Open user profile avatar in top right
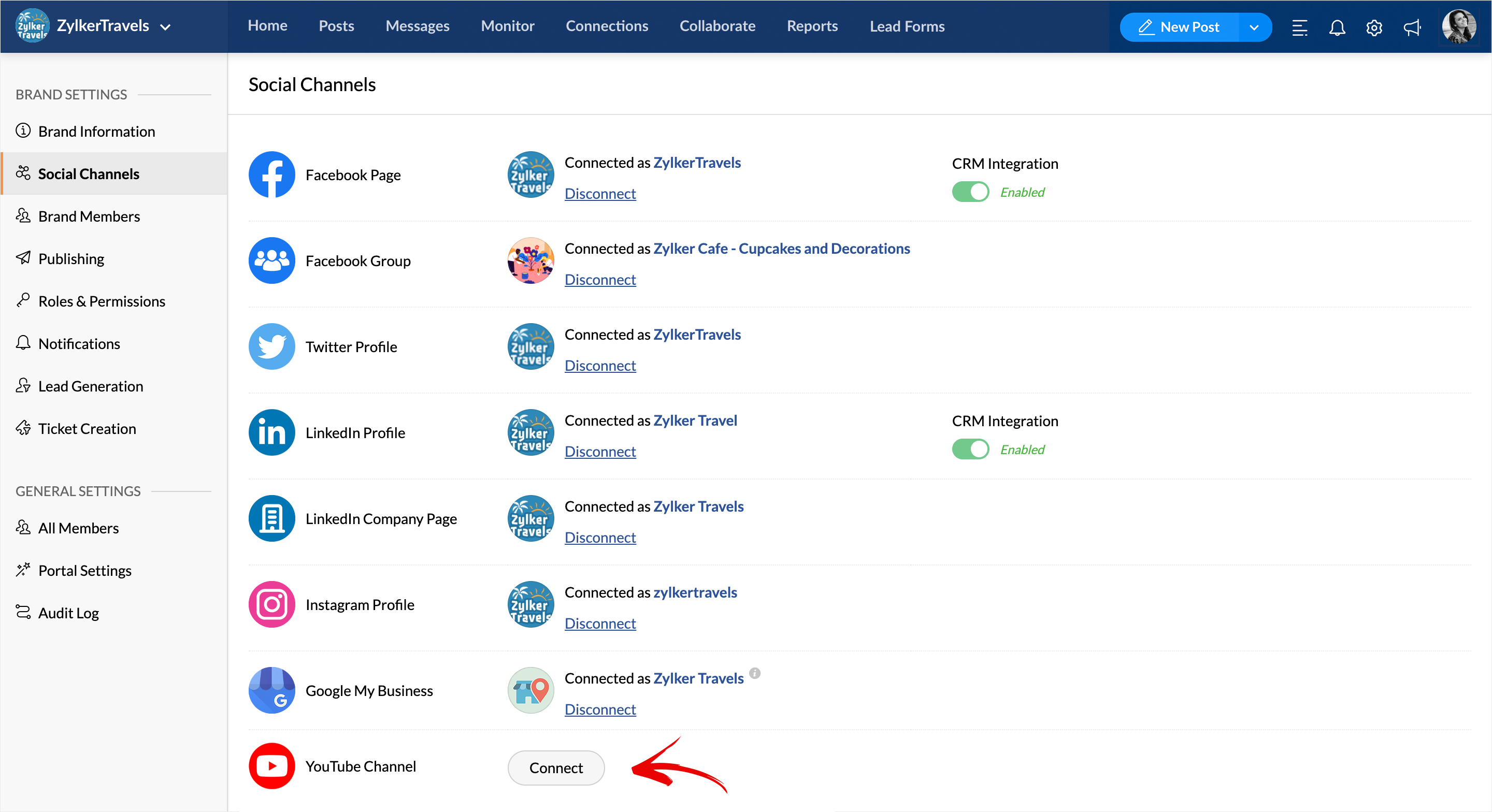 [x=1458, y=26]
